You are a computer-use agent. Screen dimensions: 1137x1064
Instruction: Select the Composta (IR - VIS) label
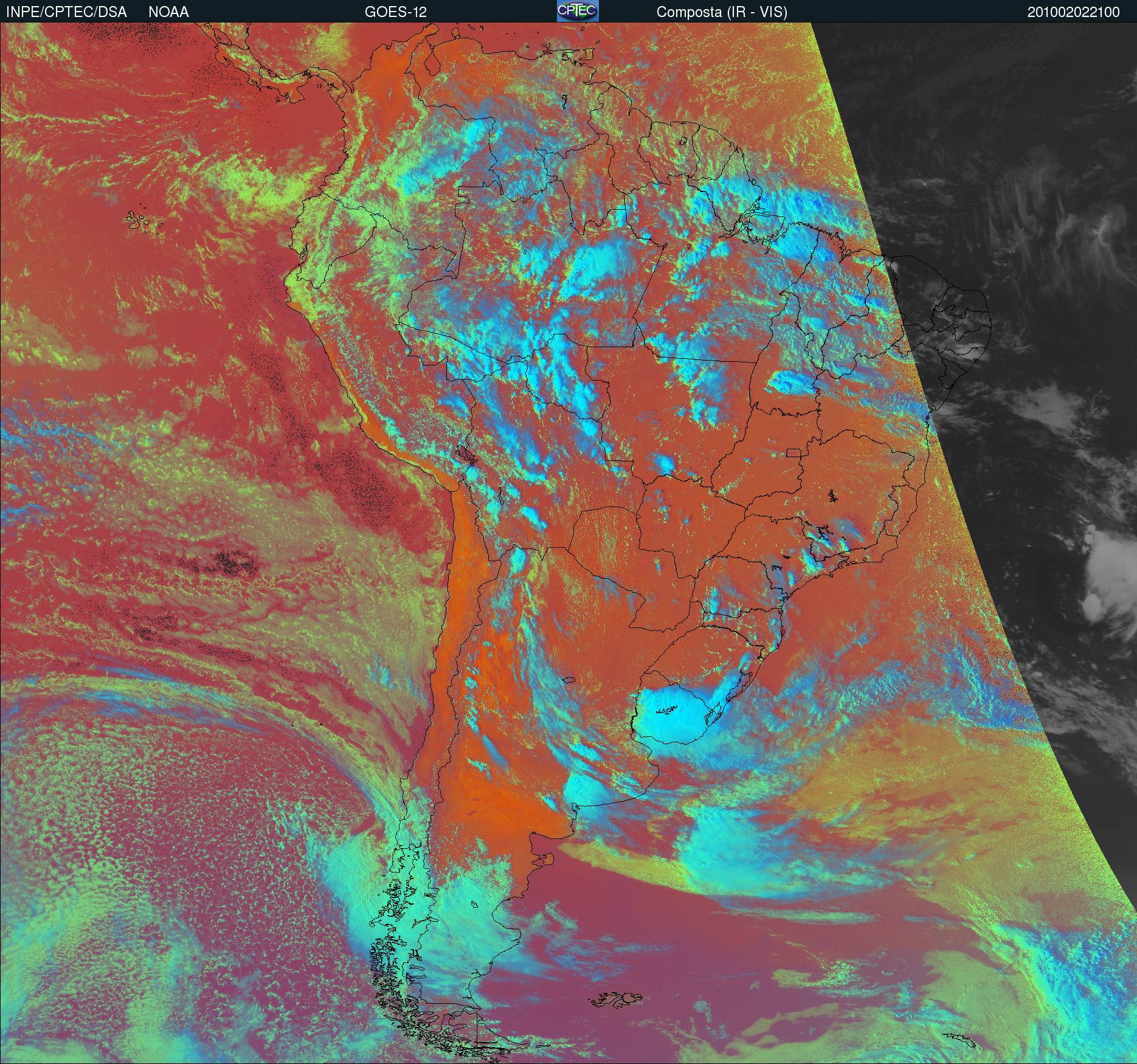pos(722,12)
